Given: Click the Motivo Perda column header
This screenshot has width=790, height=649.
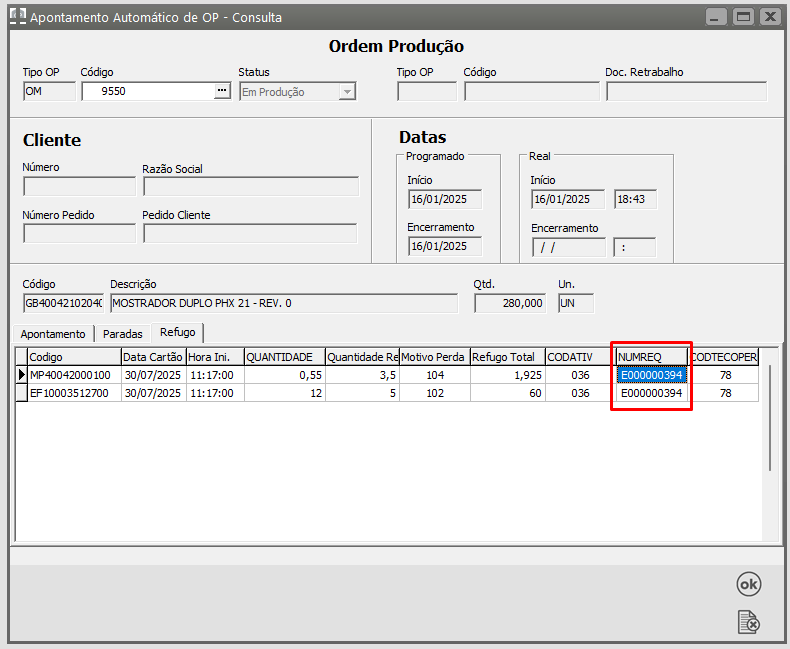Looking at the screenshot, I should 433,356.
